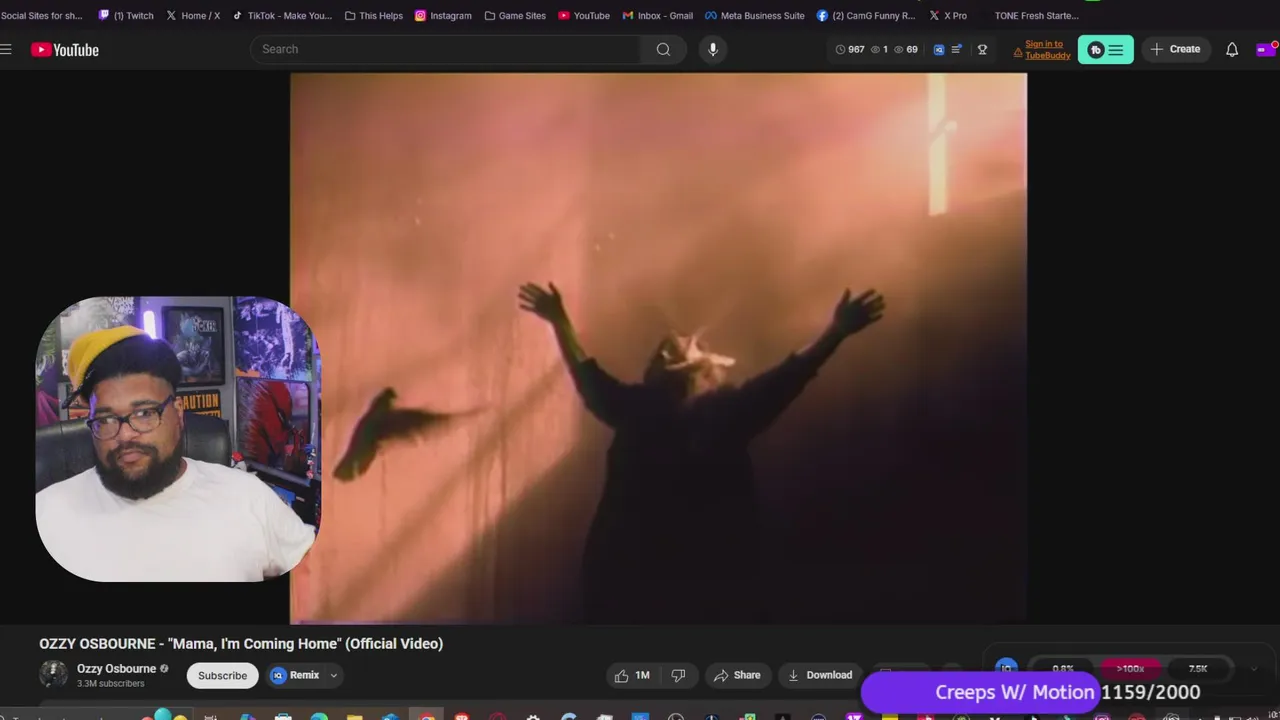Screen dimensions: 1280x720
Task: Start voice search with the microphone icon
Action: click(x=712, y=49)
